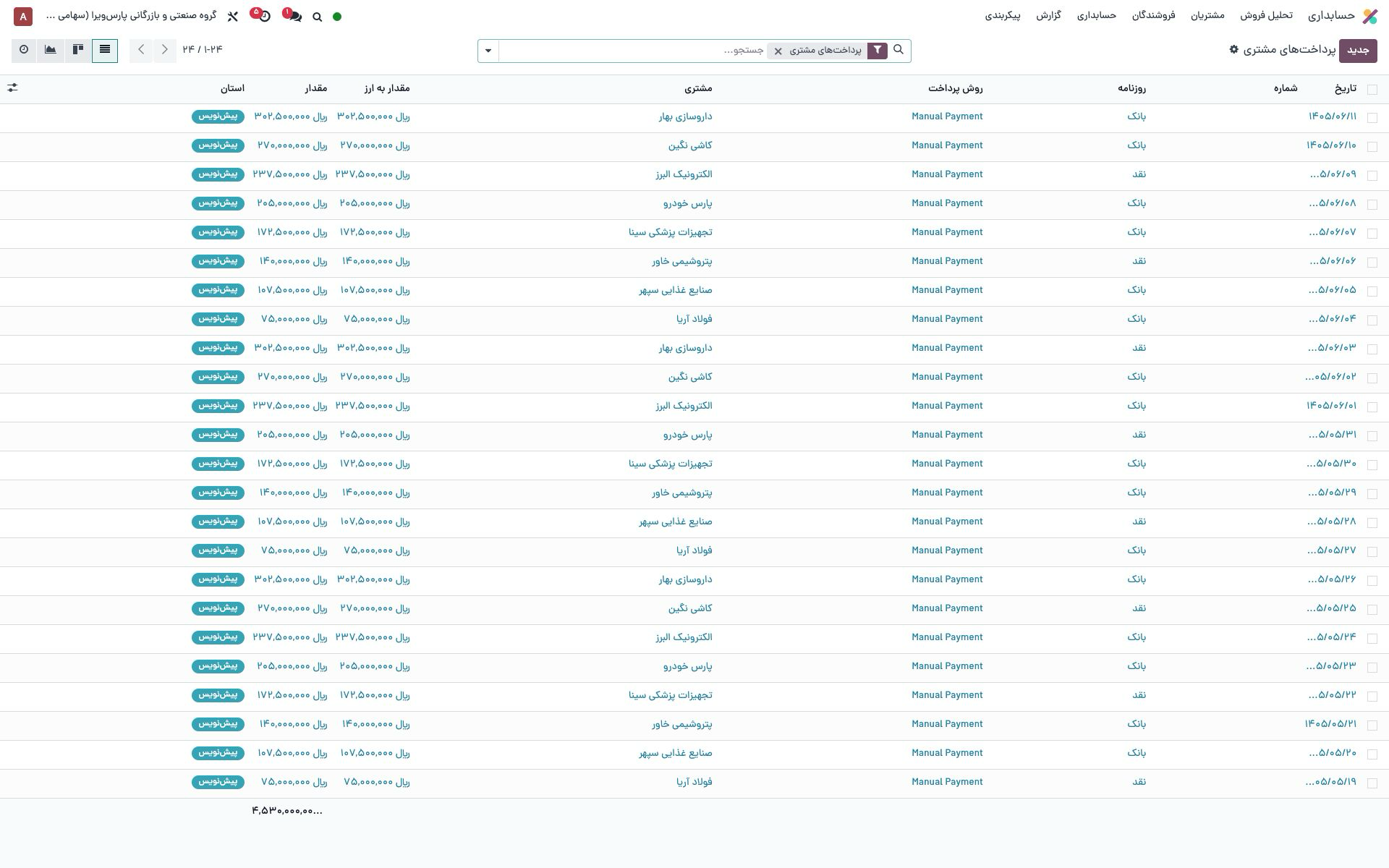Click customer فولاد آریا on row ۵/۰۶/۰۴
The width and height of the screenshot is (1389, 868).
(694, 319)
